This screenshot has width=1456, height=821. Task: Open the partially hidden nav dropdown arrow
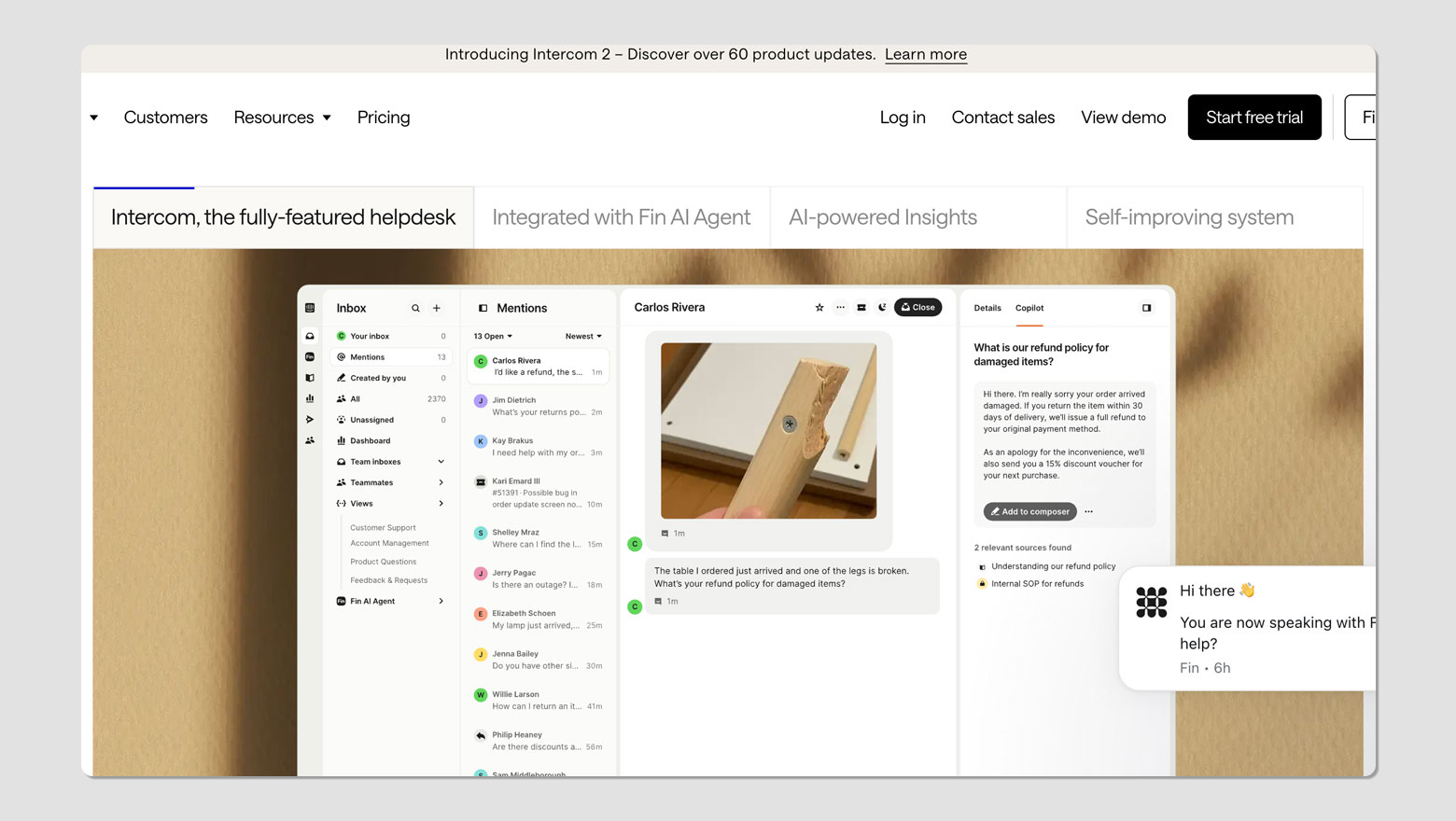tap(94, 118)
